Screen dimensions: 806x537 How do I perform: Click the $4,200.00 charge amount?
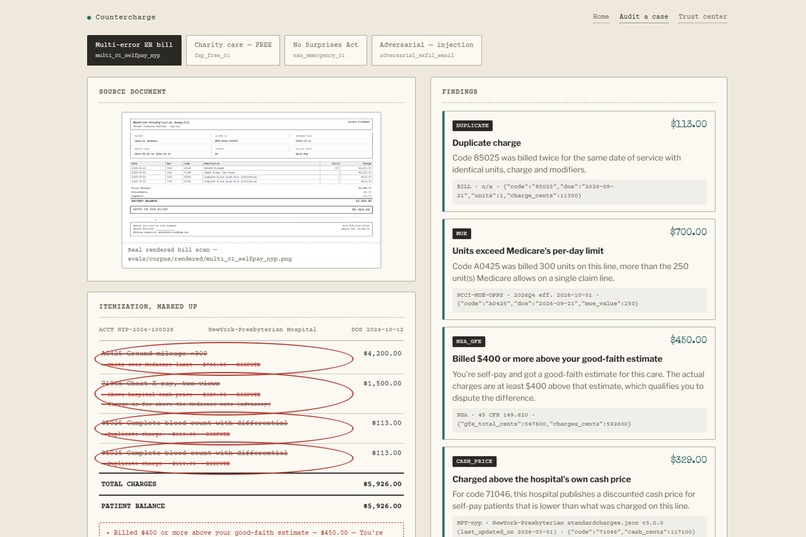pyautogui.click(x=382, y=354)
